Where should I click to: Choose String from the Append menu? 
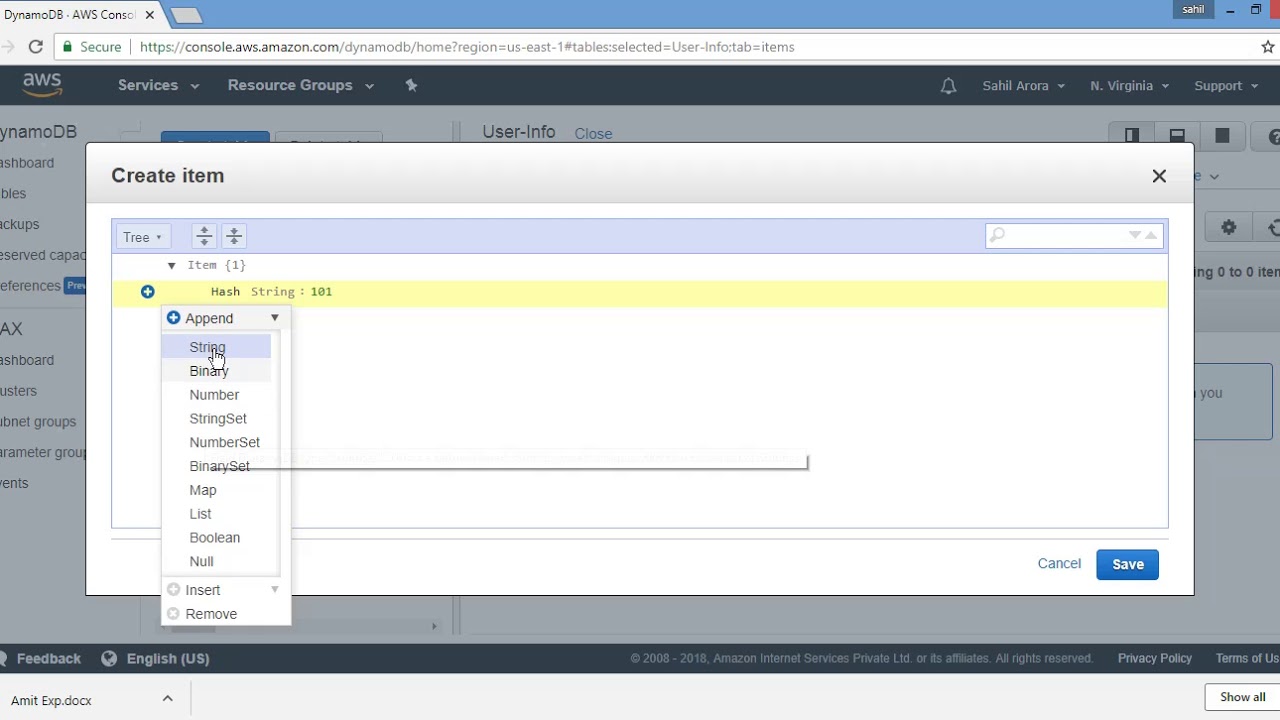pyautogui.click(x=216, y=347)
